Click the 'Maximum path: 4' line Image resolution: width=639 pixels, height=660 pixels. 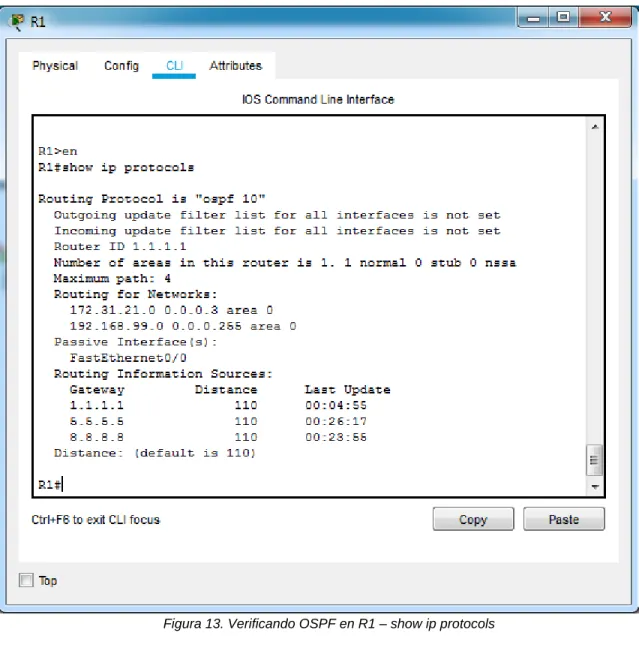click(x=112, y=278)
